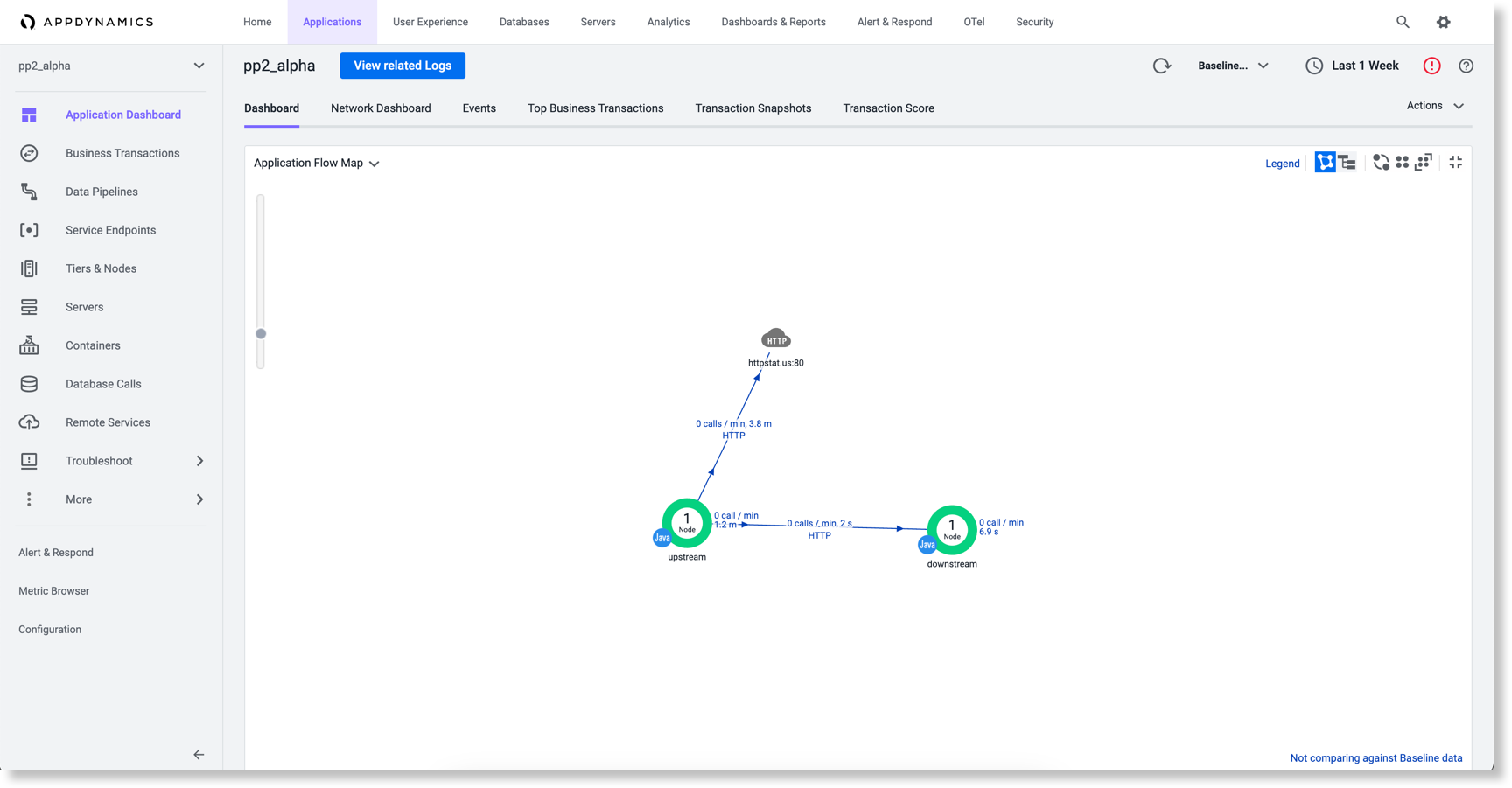Viewport: 1512px width, 788px height.
Task: Click the fit-to-screen layout icon
Action: tap(1424, 162)
